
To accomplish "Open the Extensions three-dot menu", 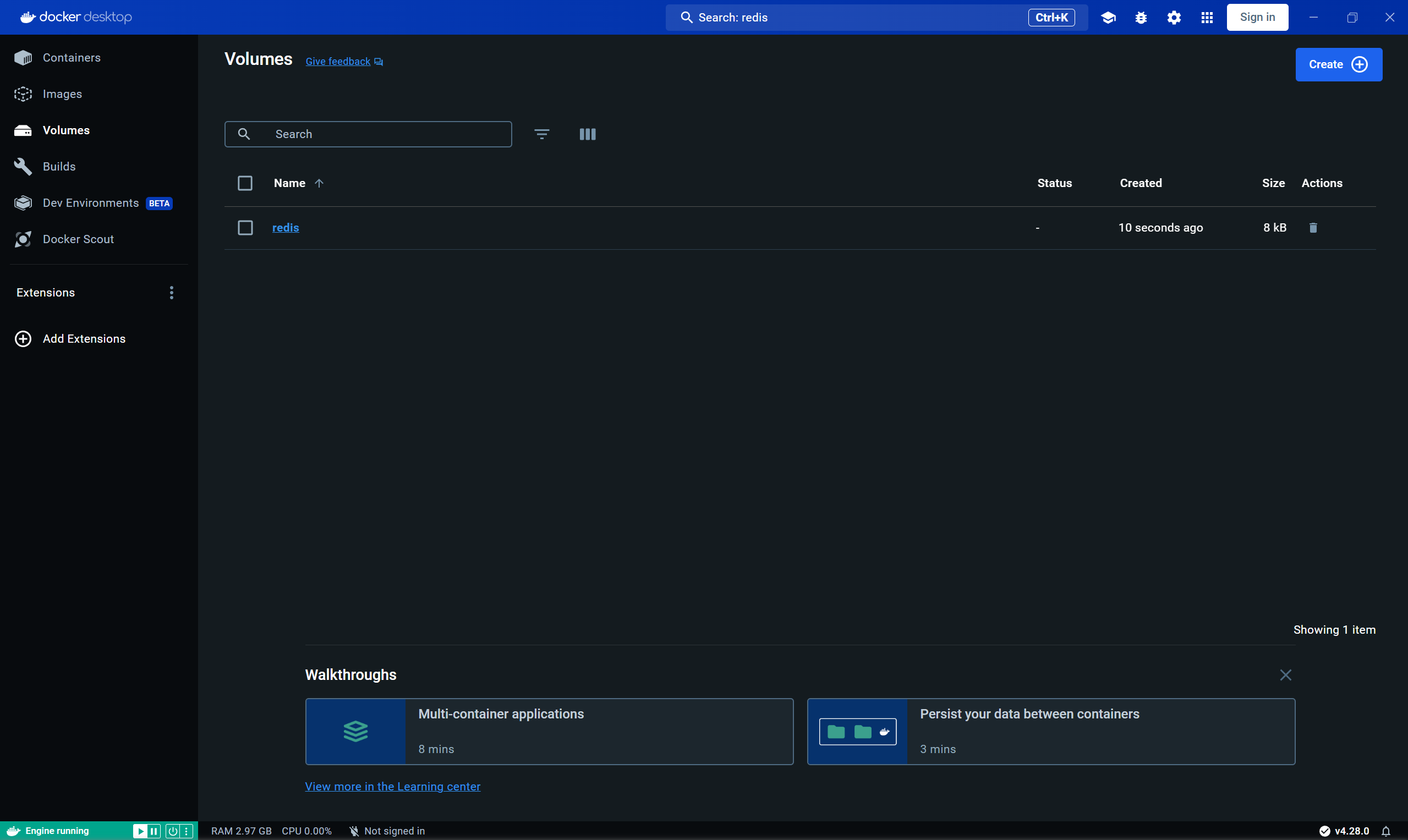I will [172, 293].
